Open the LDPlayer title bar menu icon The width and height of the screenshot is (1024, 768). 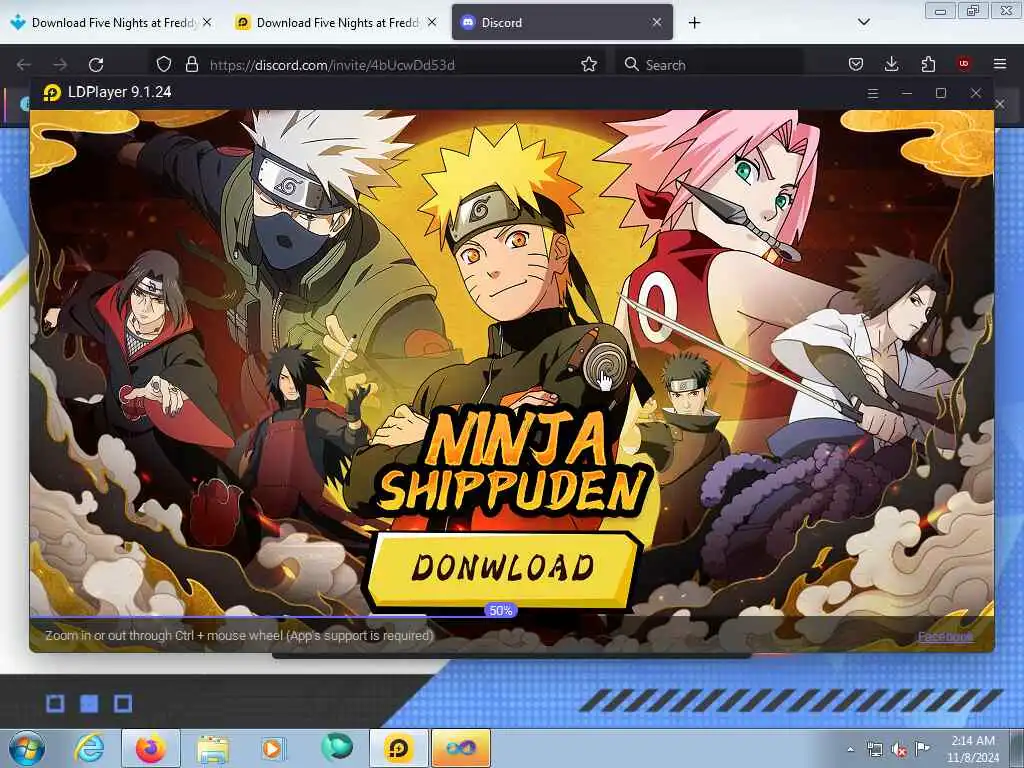click(x=872, y=93)
